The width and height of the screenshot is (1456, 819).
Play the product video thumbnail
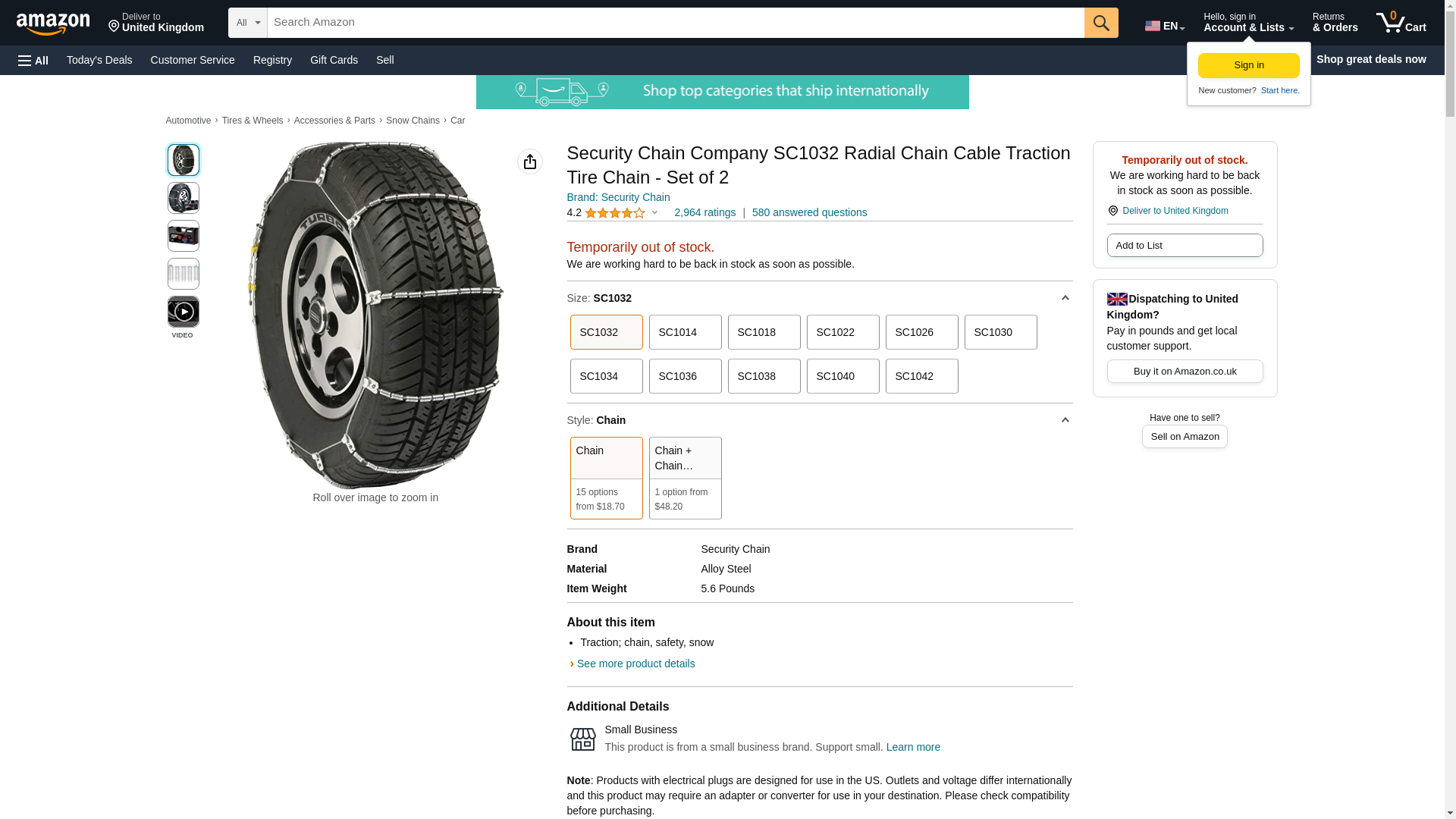(x=183, y=312)
